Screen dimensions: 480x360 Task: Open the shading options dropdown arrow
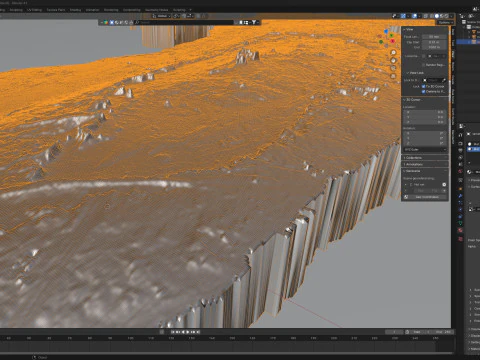click(x=451, y=16)
